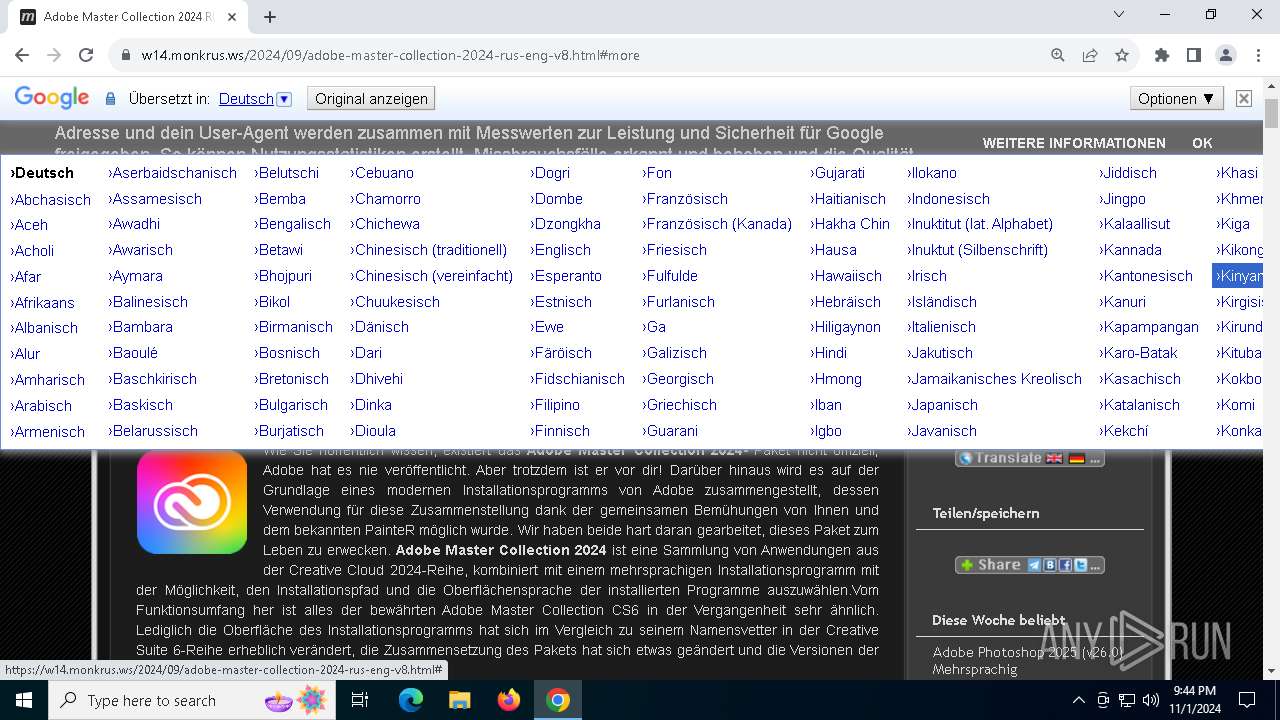Choose Griechisch in the language list
The height and width of the screenshot is (720, 1280).
coord(680,405)
